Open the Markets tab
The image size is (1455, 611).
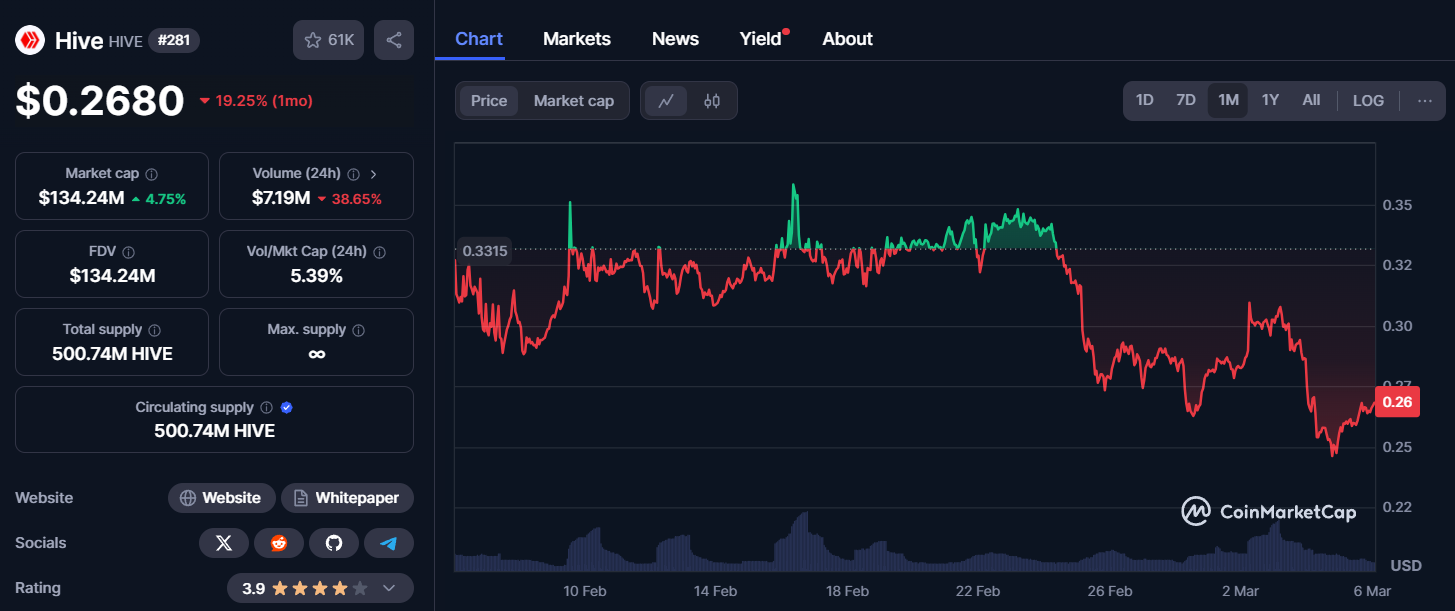[x=577, y=39]
